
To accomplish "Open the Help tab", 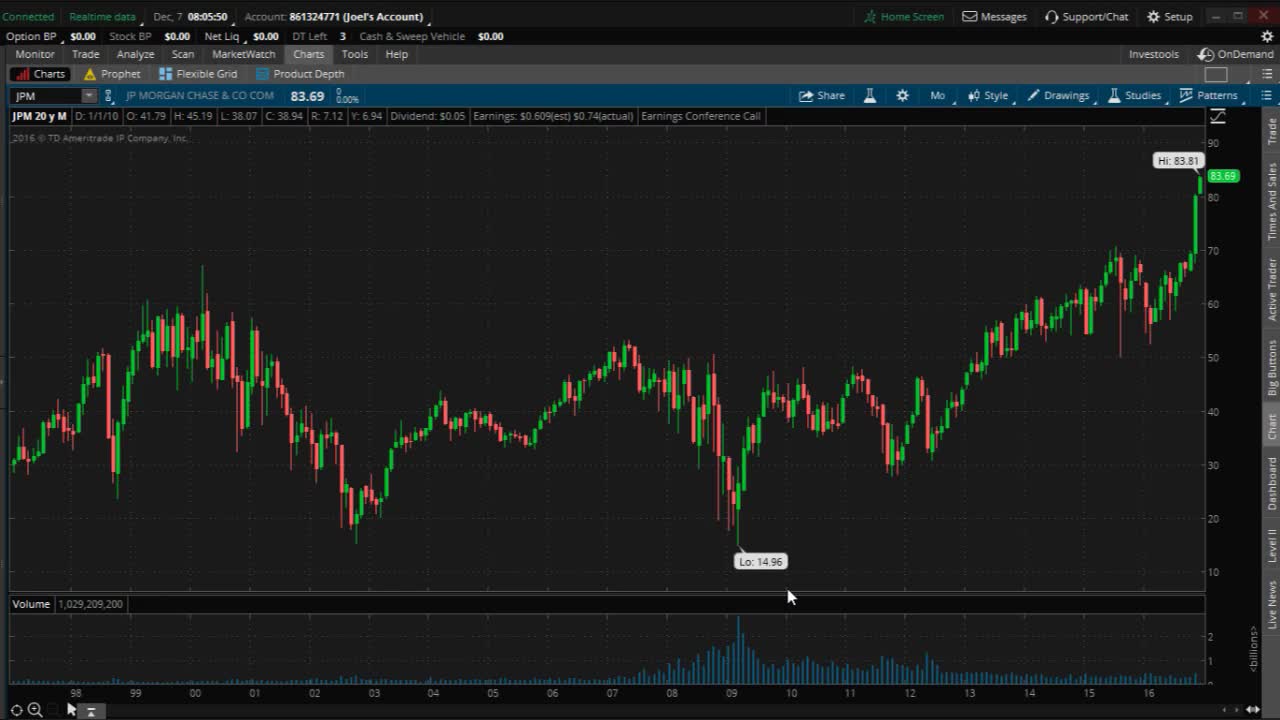I will click(x=396, y=55).
